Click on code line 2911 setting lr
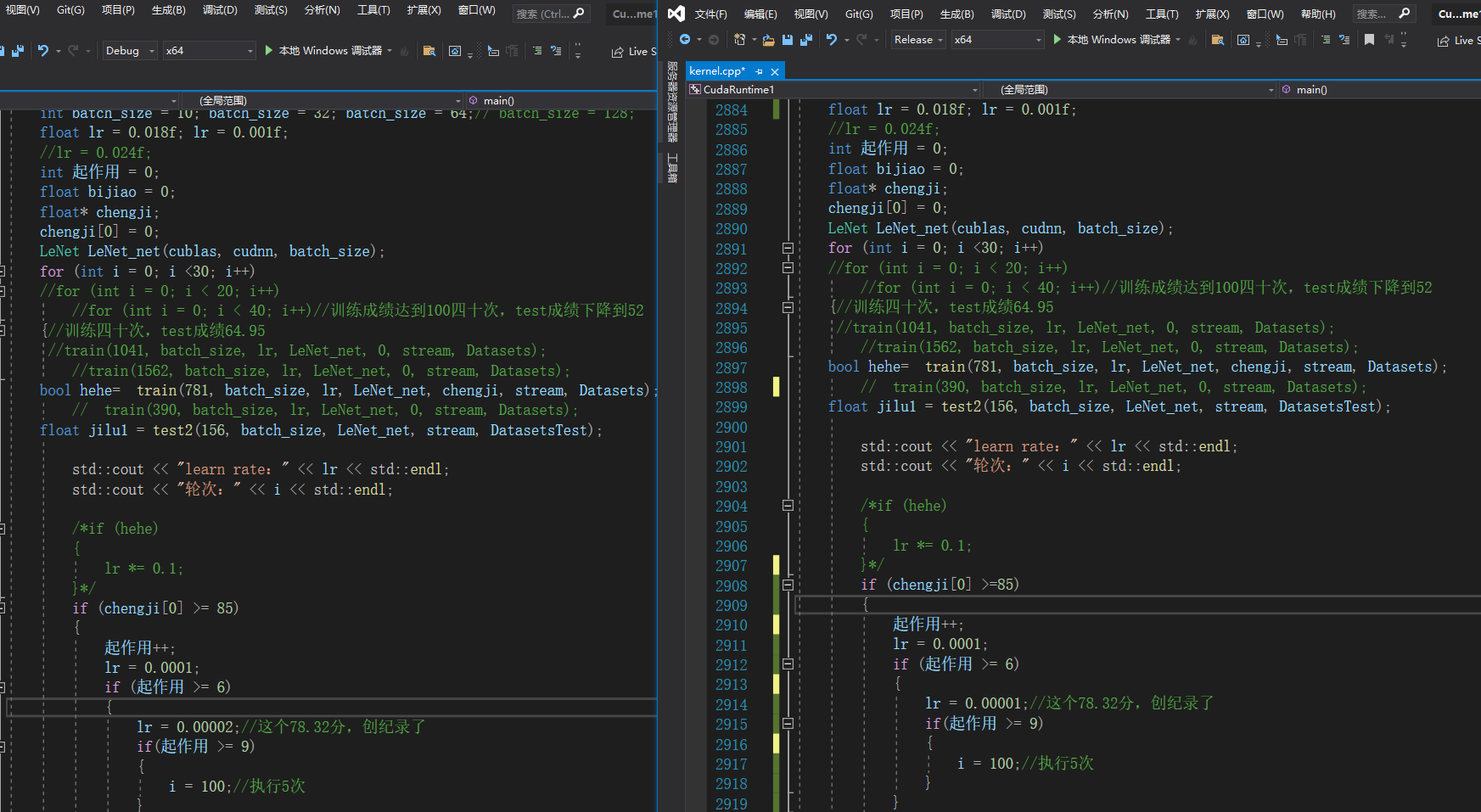This screenshot has height=812, width=1481. pos(940,644)
